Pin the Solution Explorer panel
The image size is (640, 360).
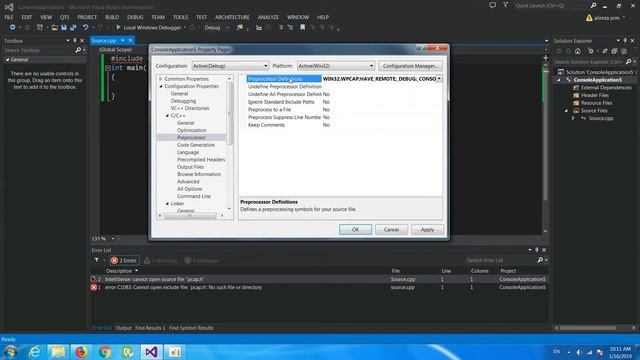(625, 41)
